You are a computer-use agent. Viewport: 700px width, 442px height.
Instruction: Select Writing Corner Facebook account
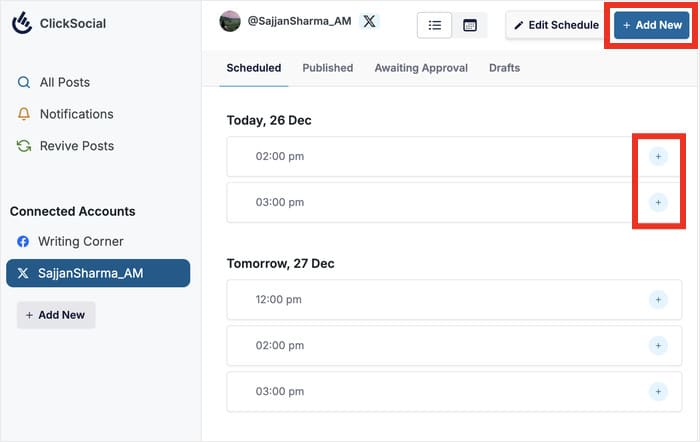coord(80,241)
